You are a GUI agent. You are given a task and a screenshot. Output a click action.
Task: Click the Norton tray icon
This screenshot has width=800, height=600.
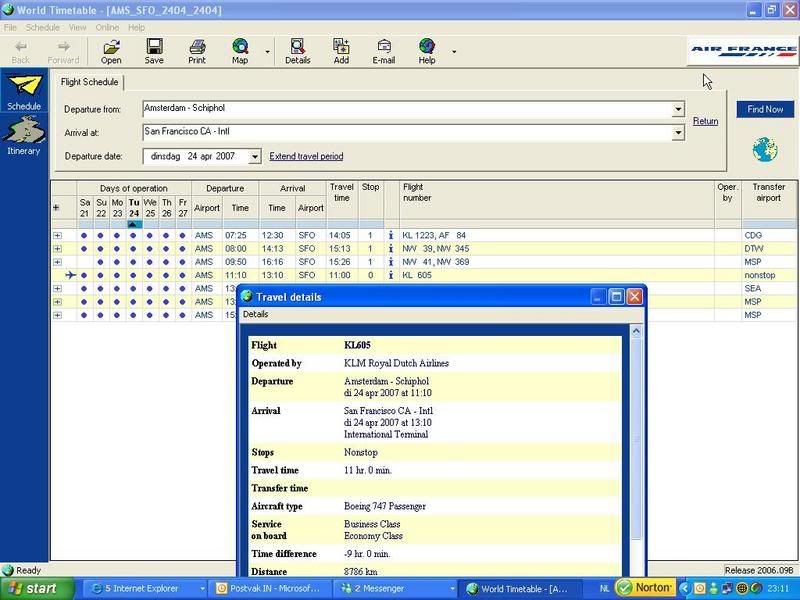pos(645,588)
